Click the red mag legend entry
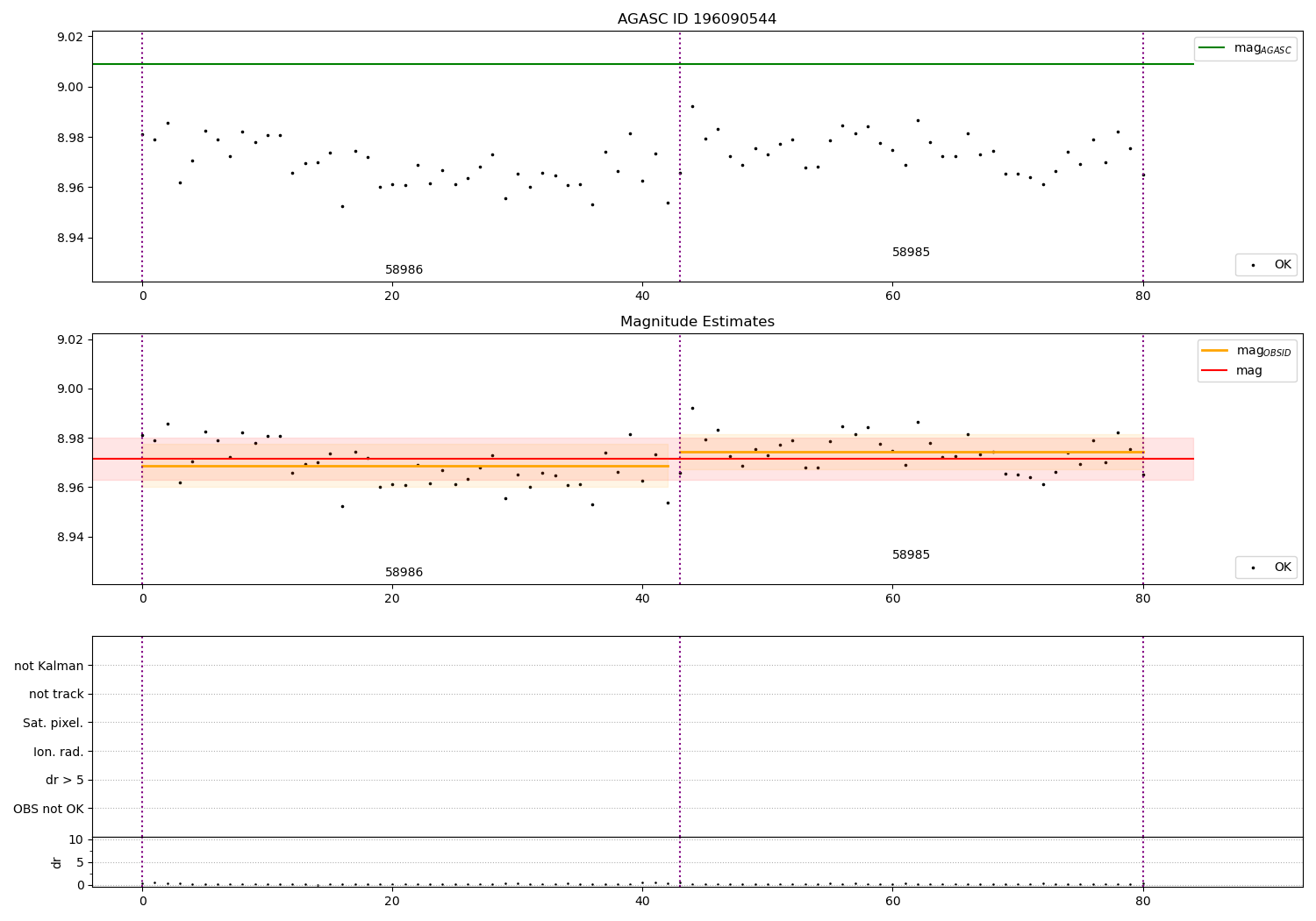This screenshot has height=921, width=1316. tap(1232, 371)
